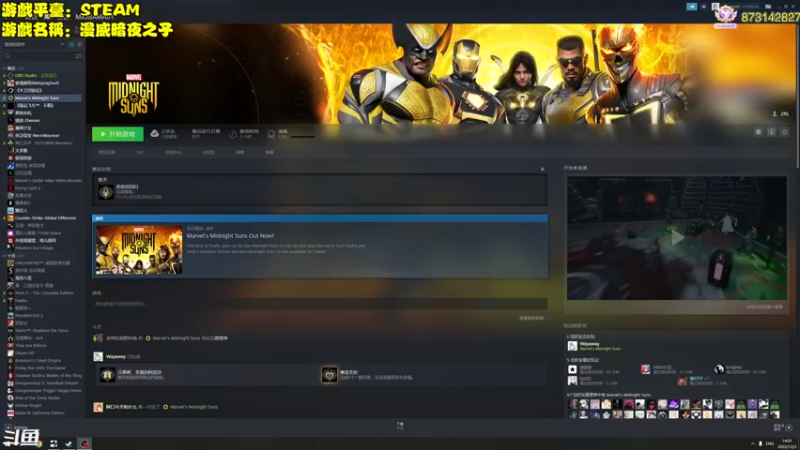Click knghez friend avatar
The height and width of the screenshot is (450, 800).
(x=719, y=369)
